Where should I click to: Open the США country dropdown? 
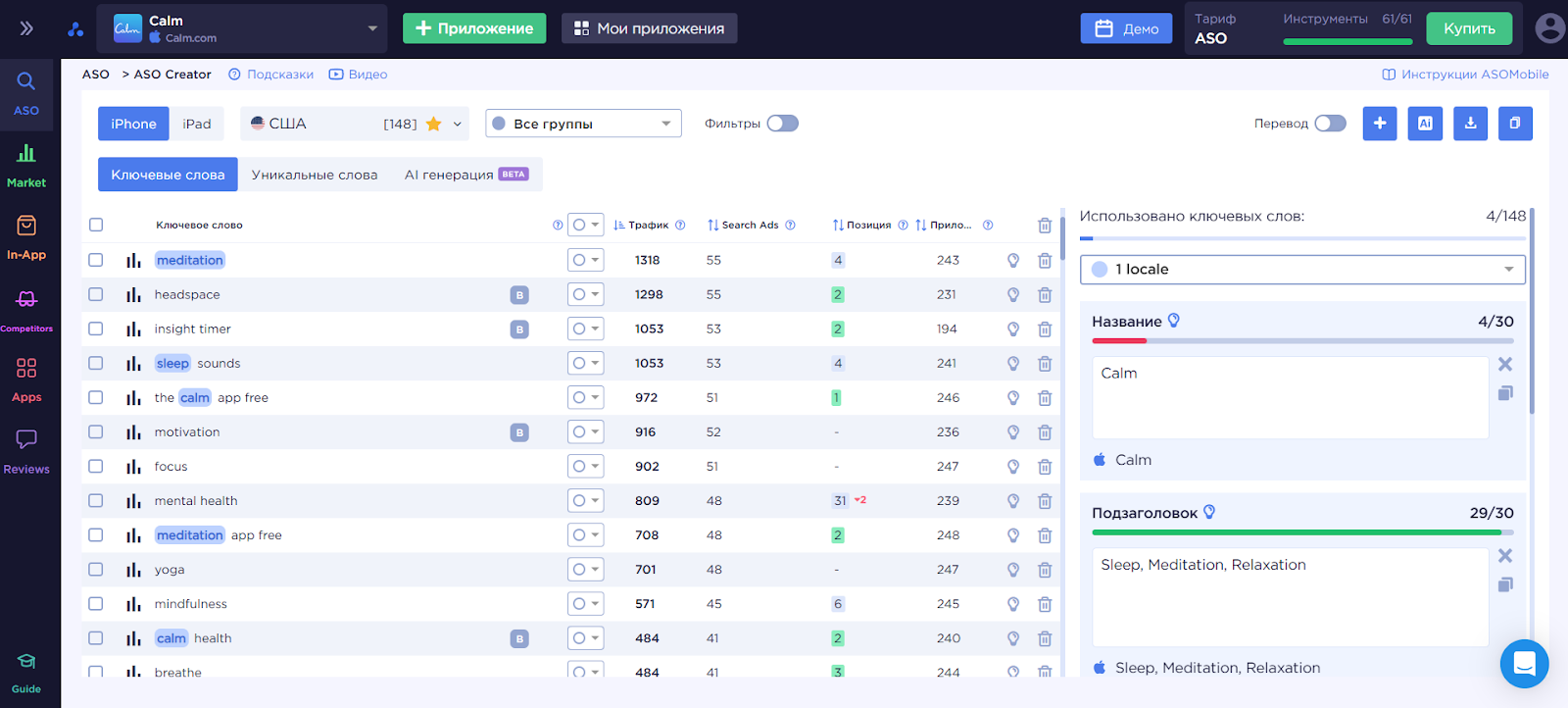pos(355,124)
